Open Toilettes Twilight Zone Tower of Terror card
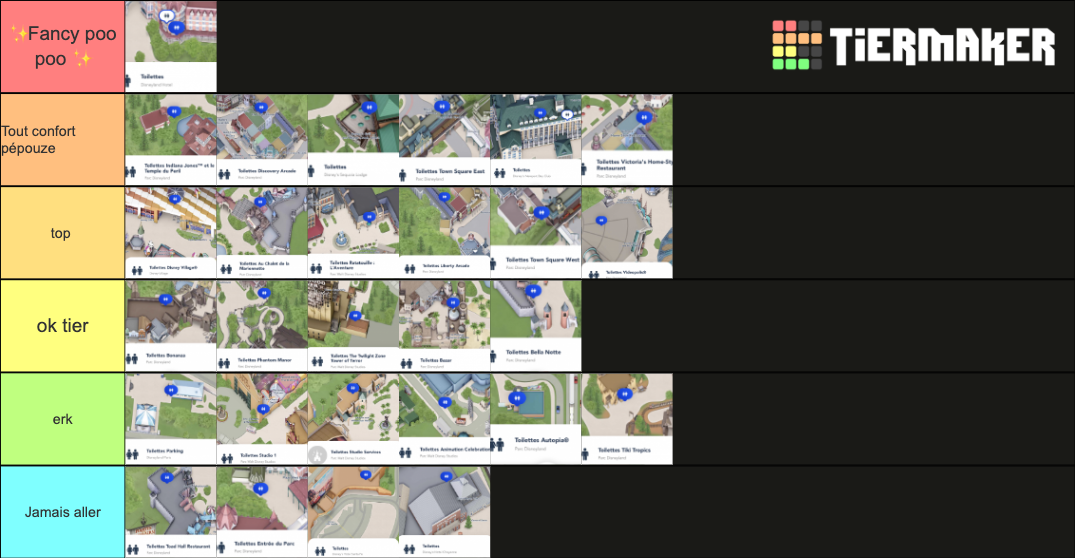 coord(353,326)
